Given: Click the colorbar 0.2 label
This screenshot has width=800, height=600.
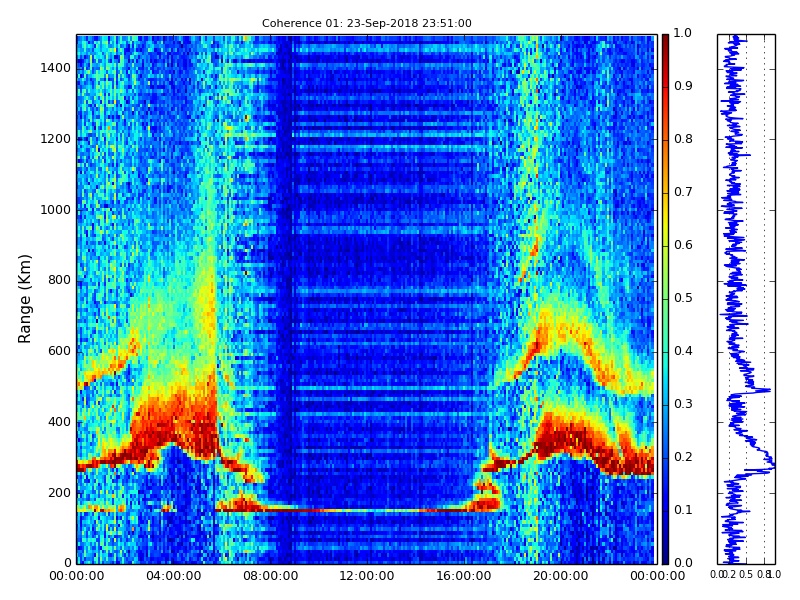Looking at the screenshot, I should (x=683, y=457).
